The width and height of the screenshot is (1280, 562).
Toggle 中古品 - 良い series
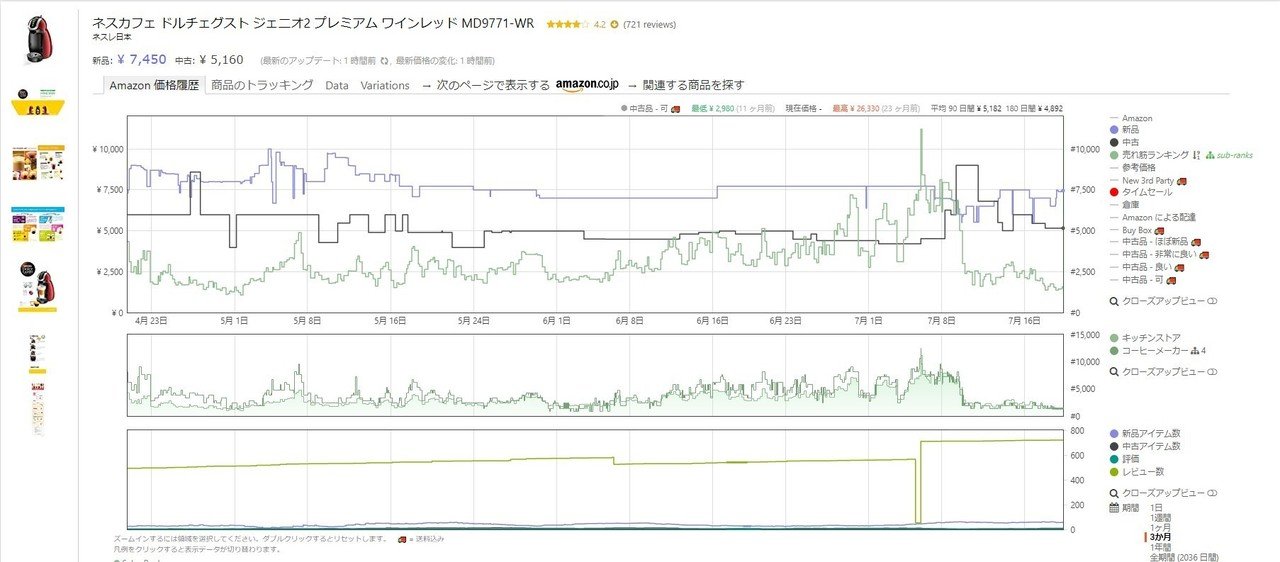tap(1148, 267)
